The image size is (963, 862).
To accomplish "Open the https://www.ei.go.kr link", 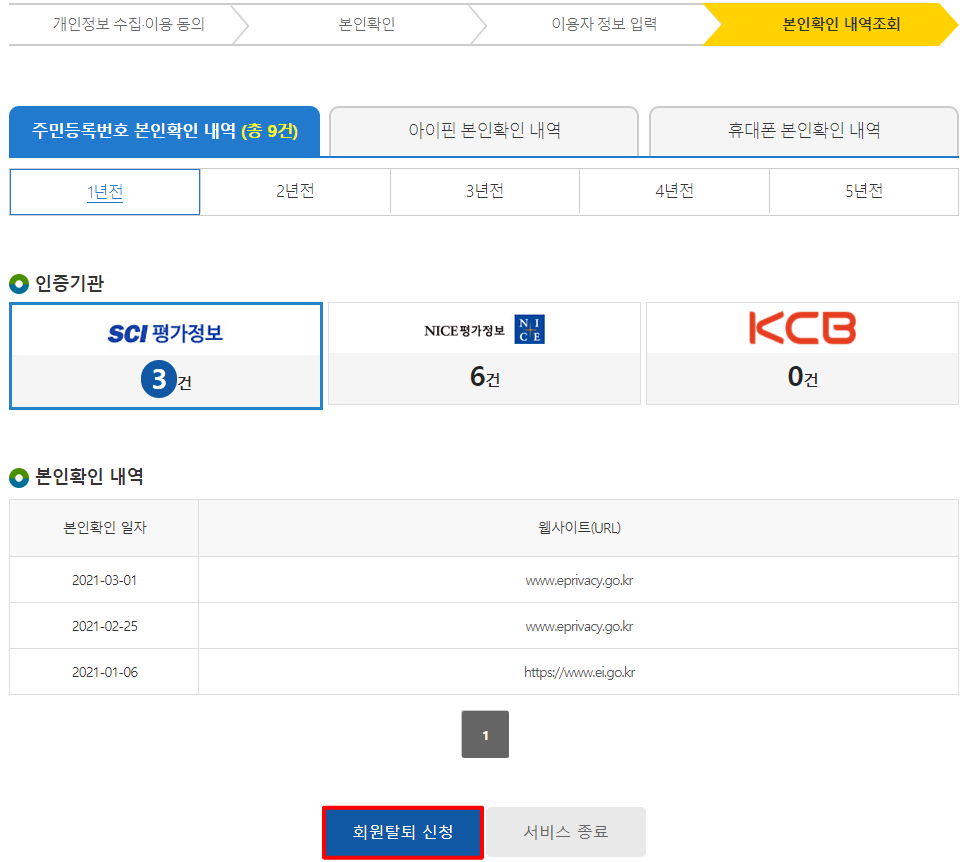I will pyautogui.click(x=581, y=672).
